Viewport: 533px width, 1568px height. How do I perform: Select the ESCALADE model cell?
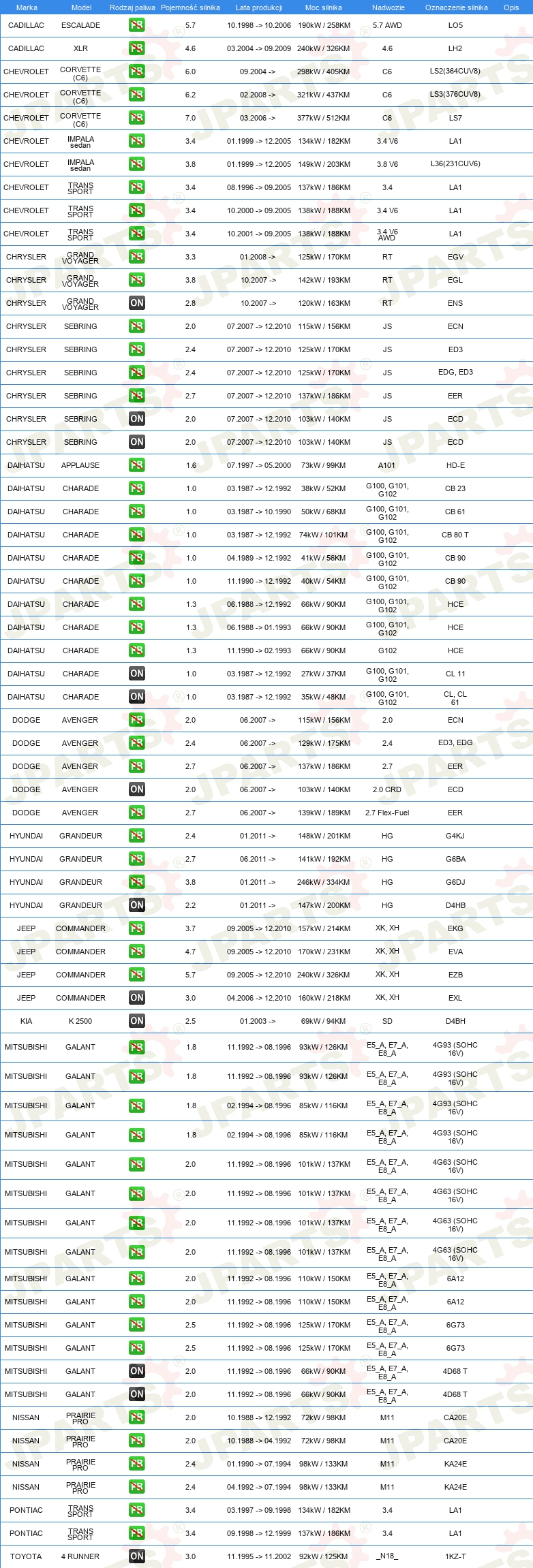(x=80, y=25)
